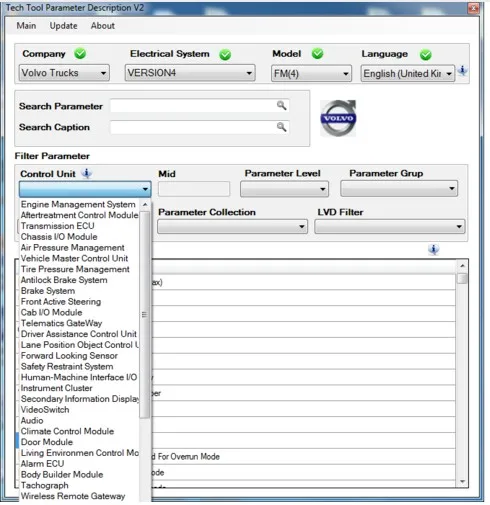This screenshot has height=505, width=490.
Task: Click the info icon next to Control Unit
Action: pos(87,173)
